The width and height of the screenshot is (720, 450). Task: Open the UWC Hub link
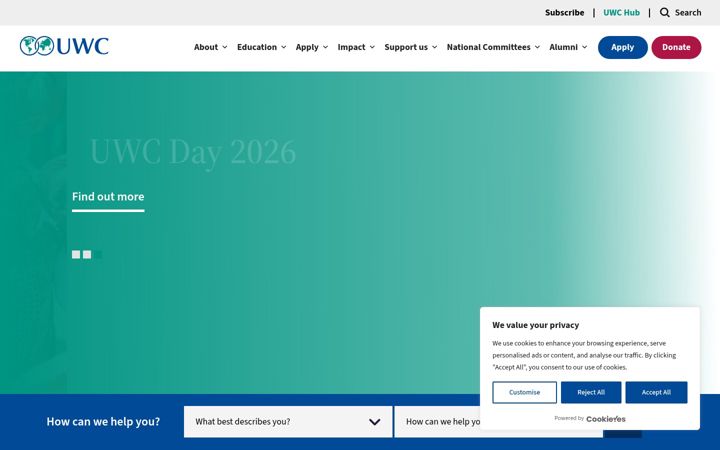pyautogui.click(x=621, y=12)
